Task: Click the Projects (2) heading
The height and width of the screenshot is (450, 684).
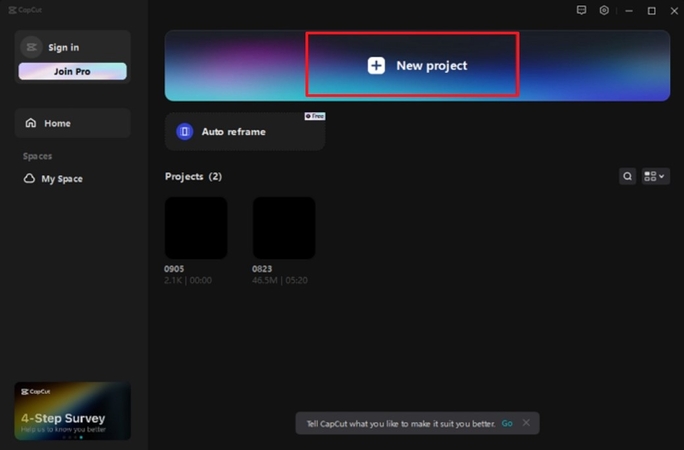Action: point(193,177)
